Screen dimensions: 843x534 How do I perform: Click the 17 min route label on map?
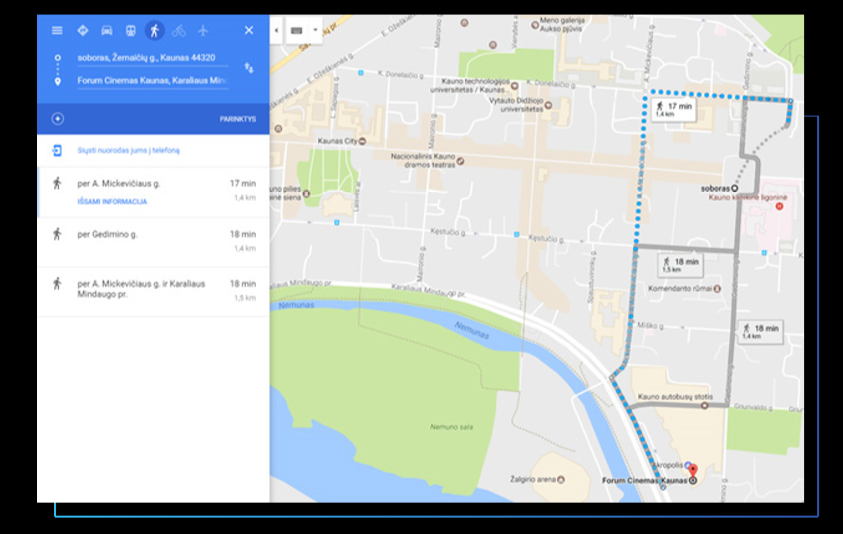(x=674, y=110)
